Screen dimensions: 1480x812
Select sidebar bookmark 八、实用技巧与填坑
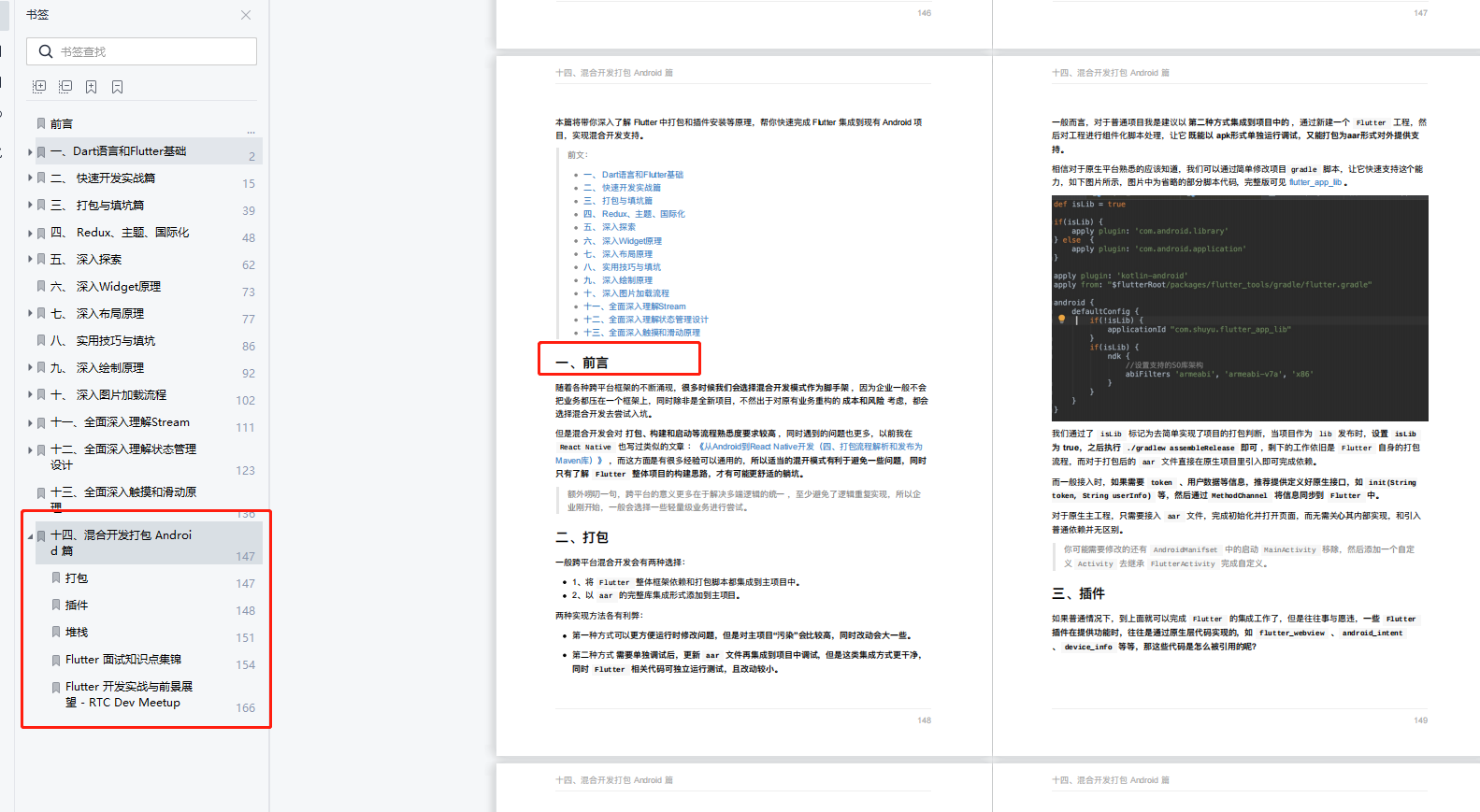point(103,341)
